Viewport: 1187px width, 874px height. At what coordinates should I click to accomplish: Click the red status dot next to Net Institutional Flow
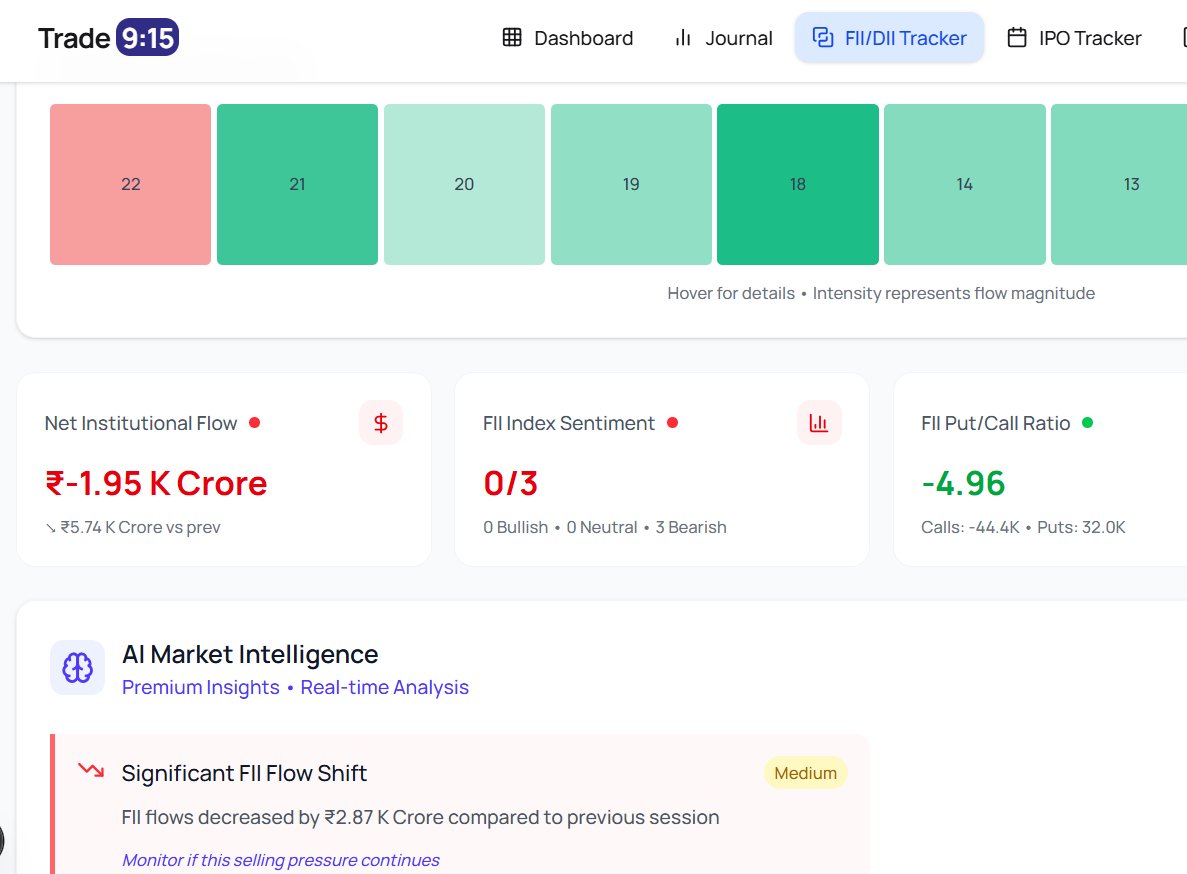[255, 422]
